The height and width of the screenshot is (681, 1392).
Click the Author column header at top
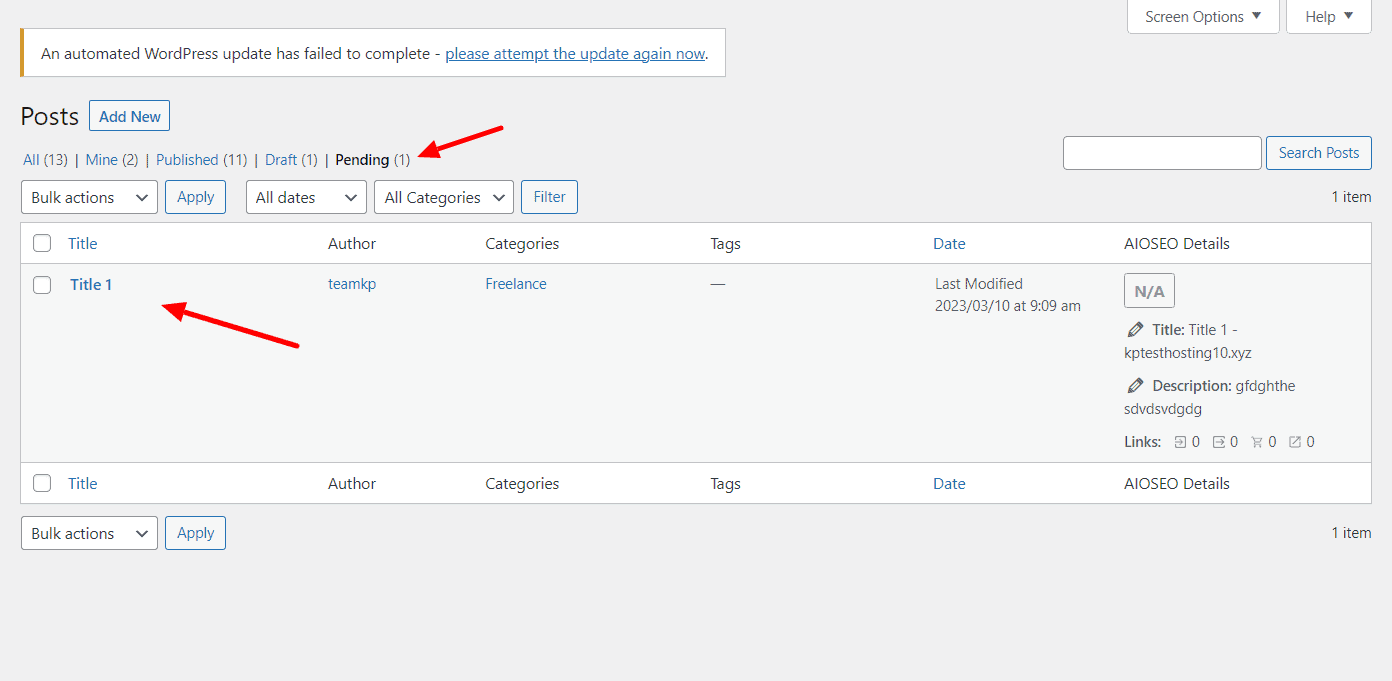click(352, 243)
